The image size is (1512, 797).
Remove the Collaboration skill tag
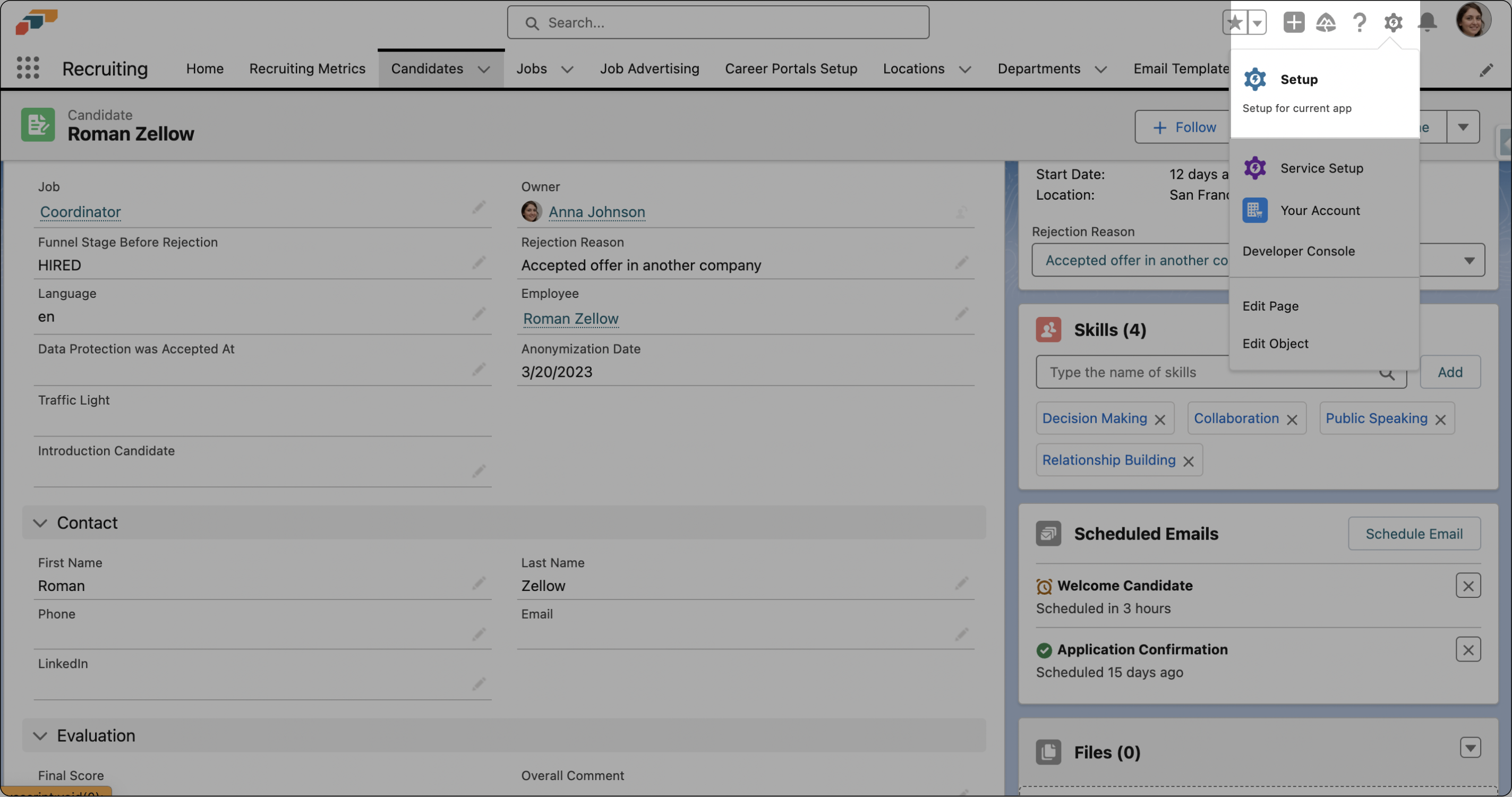tap(1292, 419)
